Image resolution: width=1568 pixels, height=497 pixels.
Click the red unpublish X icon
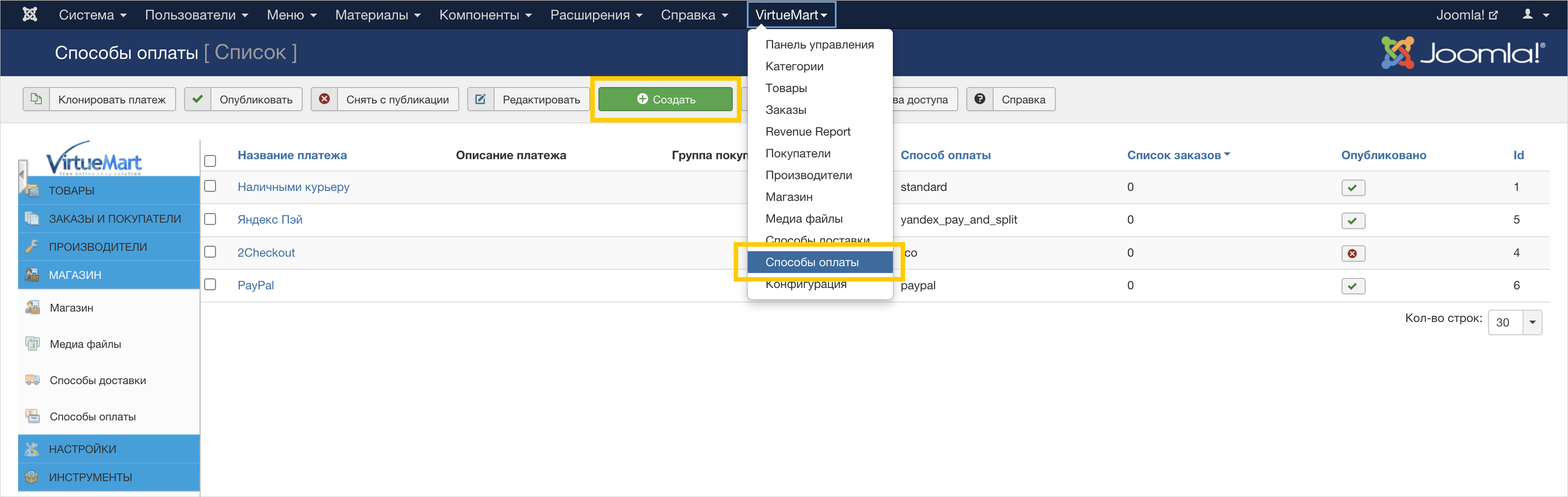pyautogui.click(x=324, y=99)
